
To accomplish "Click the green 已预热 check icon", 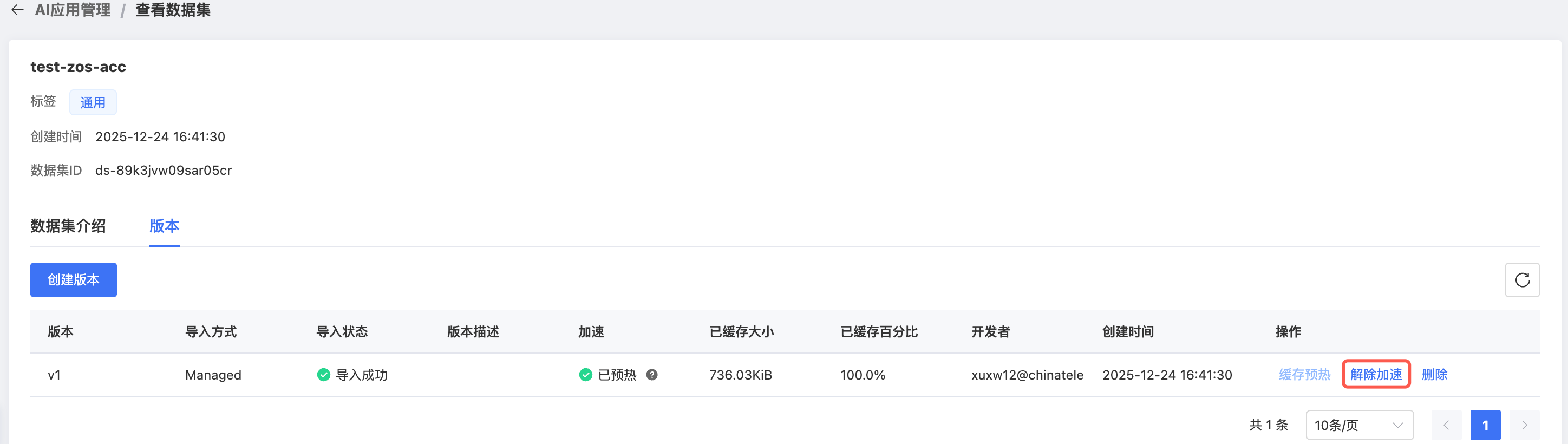I will [x=586, y=375].
